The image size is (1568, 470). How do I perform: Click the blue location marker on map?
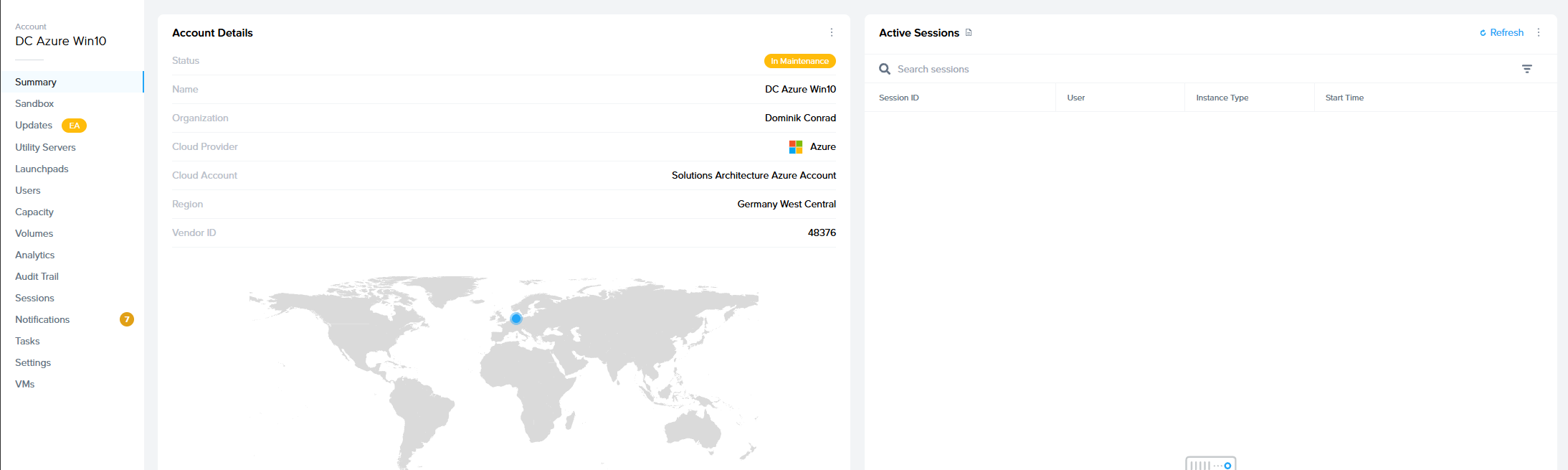pos(516,319)
